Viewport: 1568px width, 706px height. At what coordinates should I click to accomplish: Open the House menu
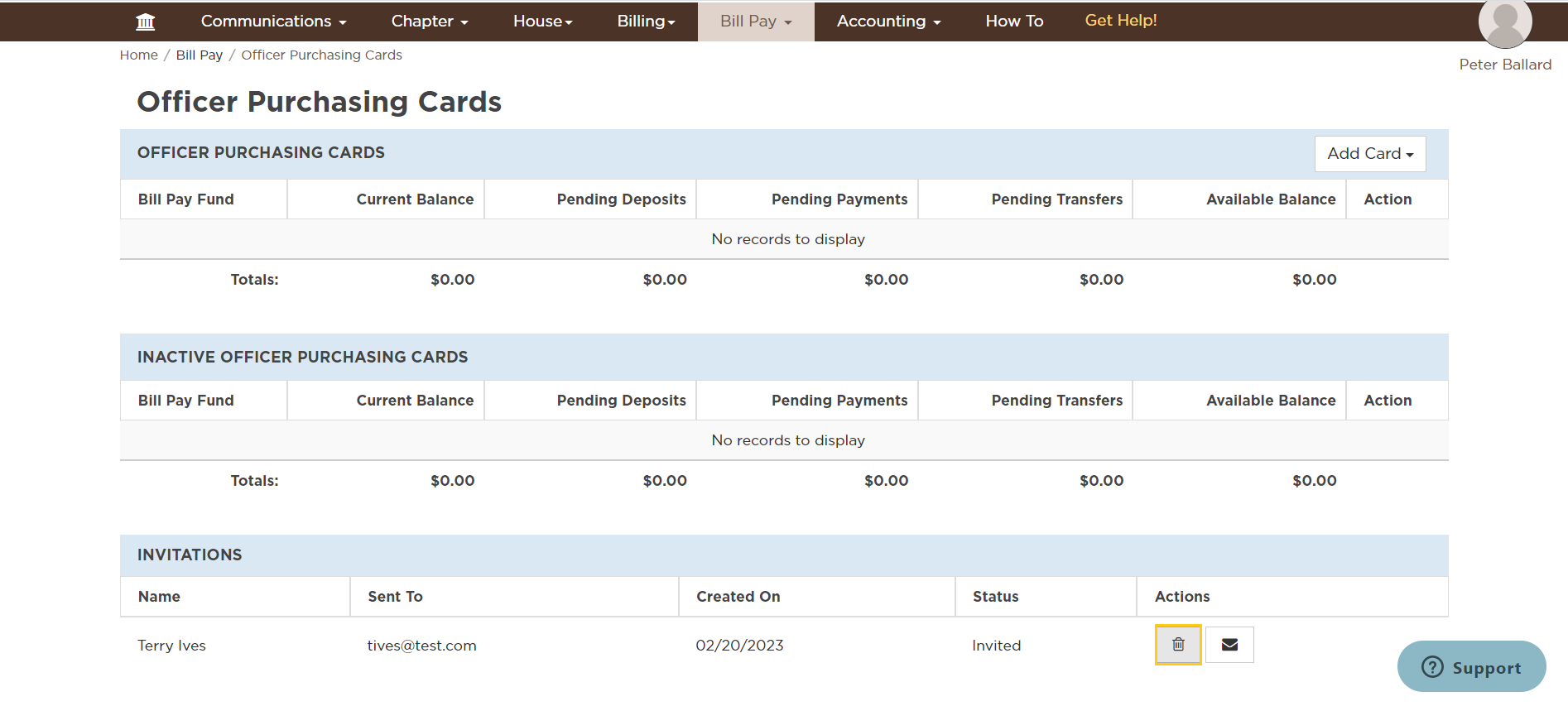click(542, 22)
